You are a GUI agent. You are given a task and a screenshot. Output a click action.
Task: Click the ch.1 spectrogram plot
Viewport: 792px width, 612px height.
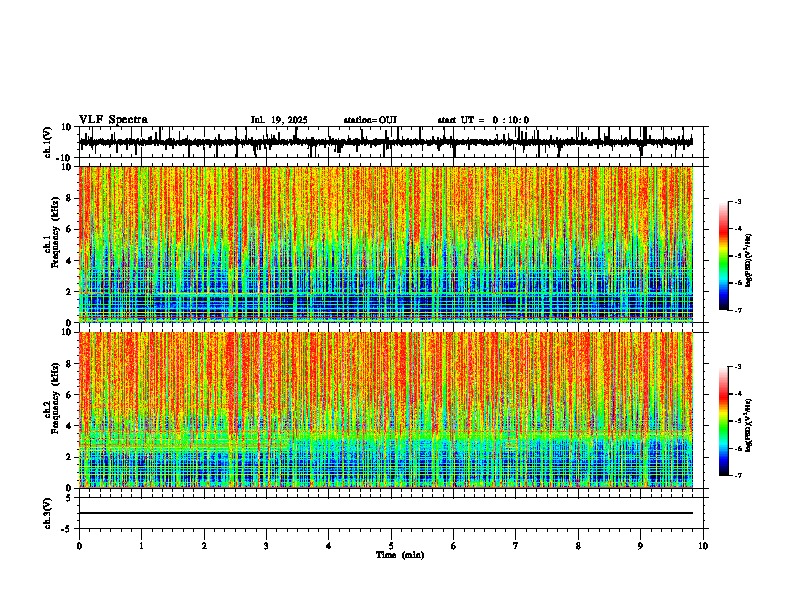tap(386, 244)
